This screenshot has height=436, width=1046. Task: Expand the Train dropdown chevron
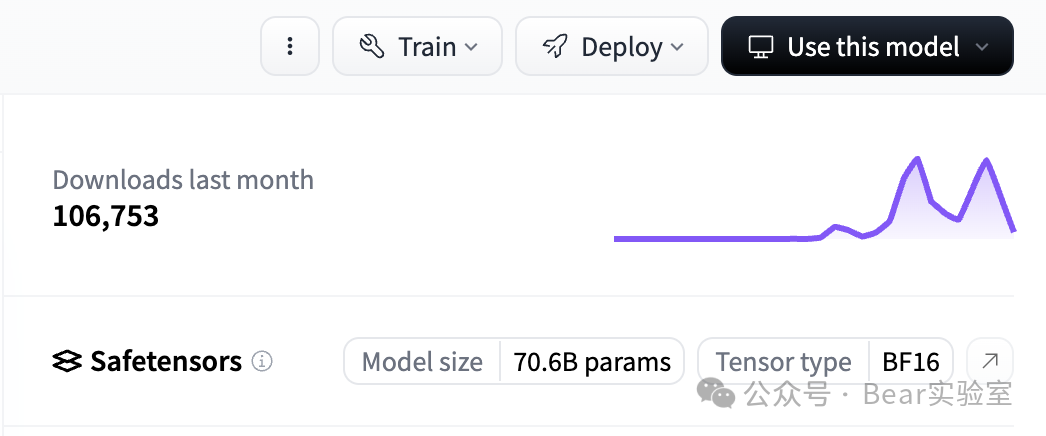click(471, 47)
